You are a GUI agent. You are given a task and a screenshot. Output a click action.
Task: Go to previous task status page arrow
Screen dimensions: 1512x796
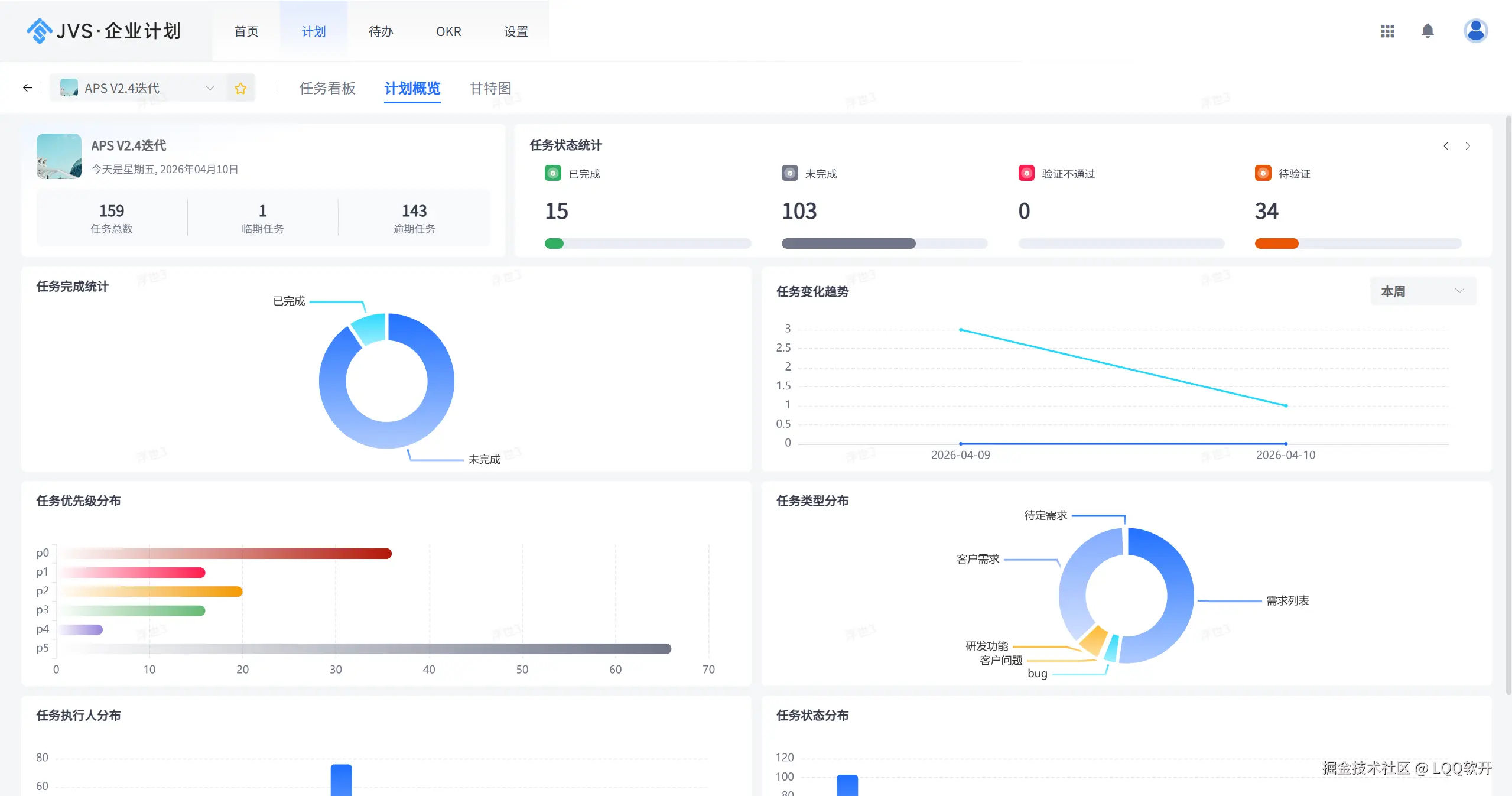pyautogui.click(x=1446, y=146)
